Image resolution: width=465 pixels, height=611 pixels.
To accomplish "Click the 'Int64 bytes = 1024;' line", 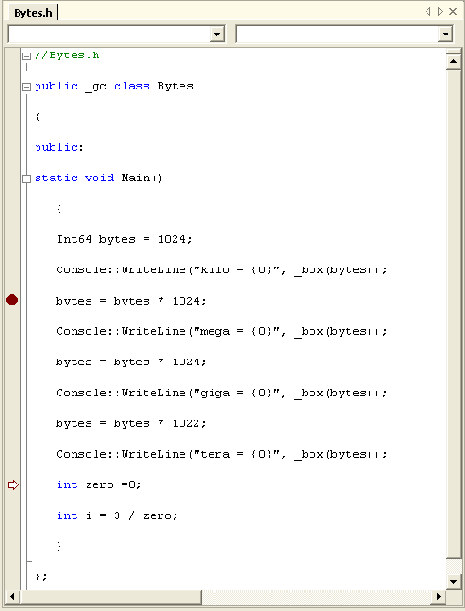I will pos(125,239).
